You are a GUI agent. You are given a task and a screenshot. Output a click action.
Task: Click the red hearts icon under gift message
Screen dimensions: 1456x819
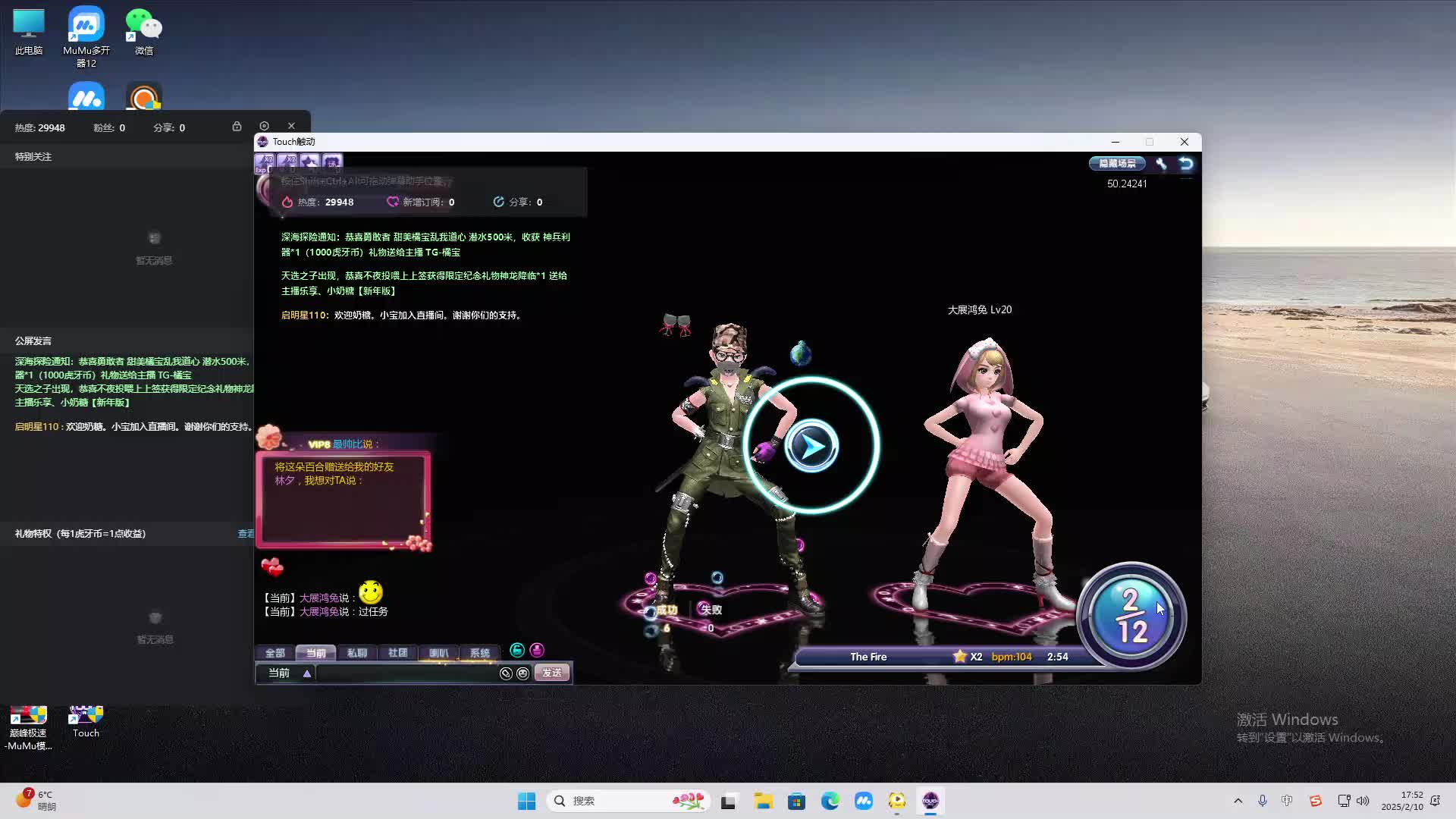271,566
